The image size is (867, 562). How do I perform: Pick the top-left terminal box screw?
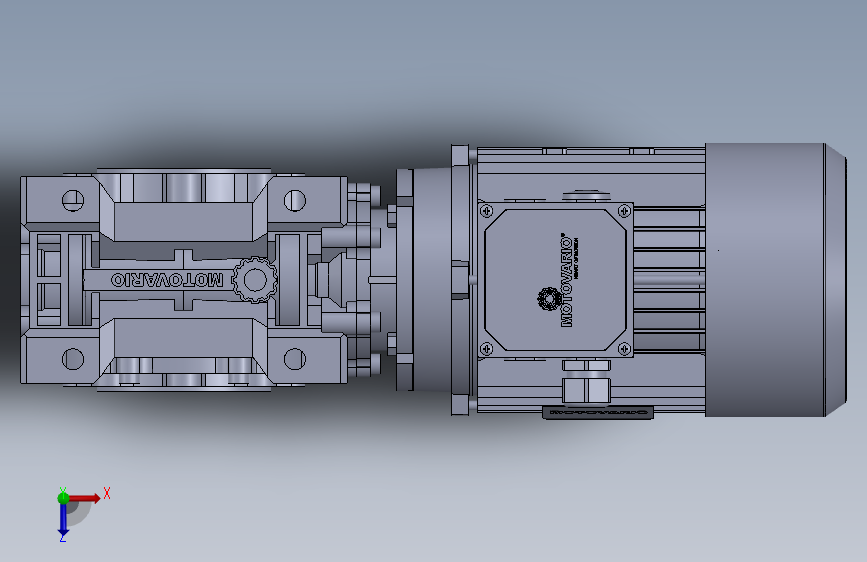coord(487,211)
